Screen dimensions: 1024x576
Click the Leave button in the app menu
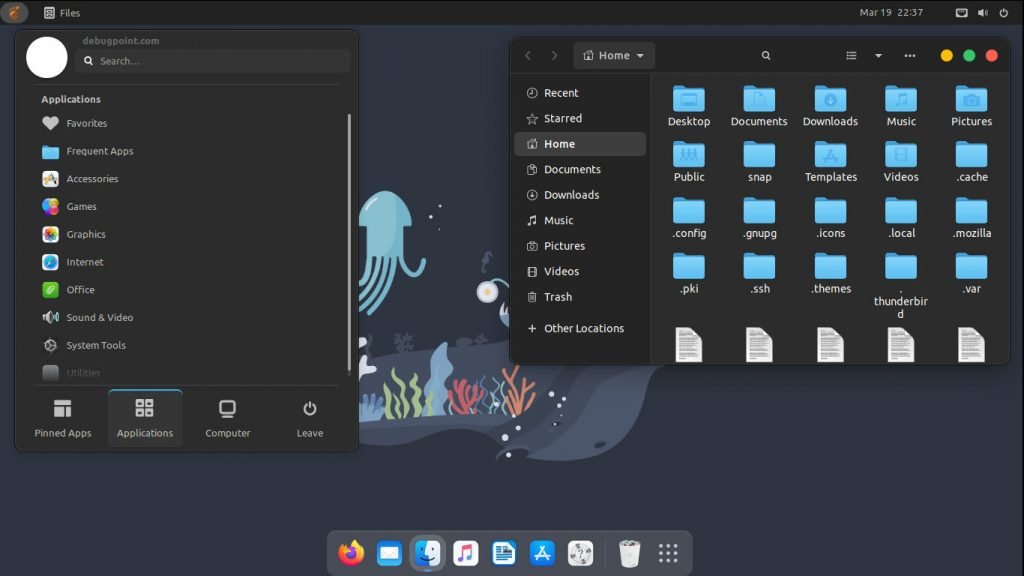click(309, 415)
